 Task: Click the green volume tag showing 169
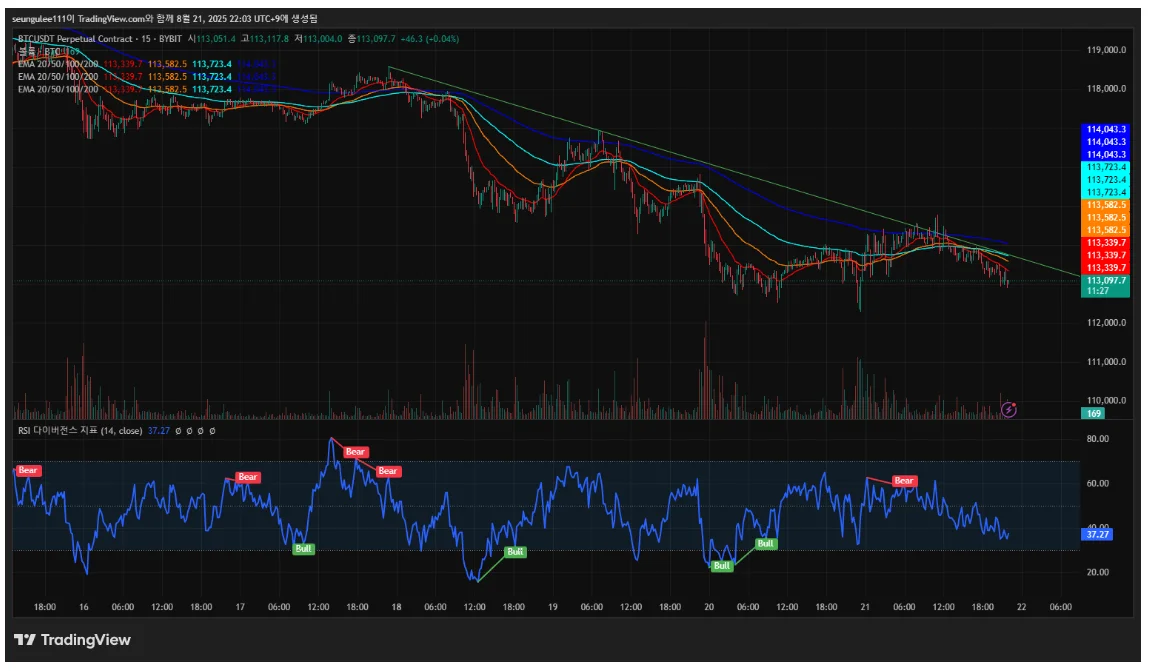tap(1094, 413)
